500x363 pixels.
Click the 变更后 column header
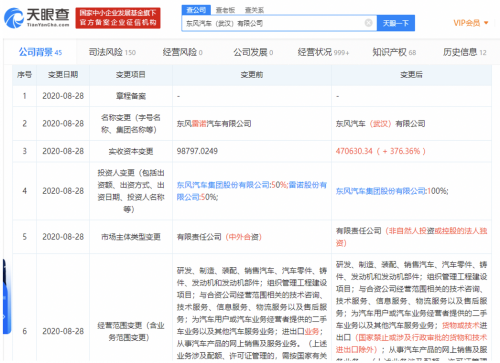click(411, 75)
